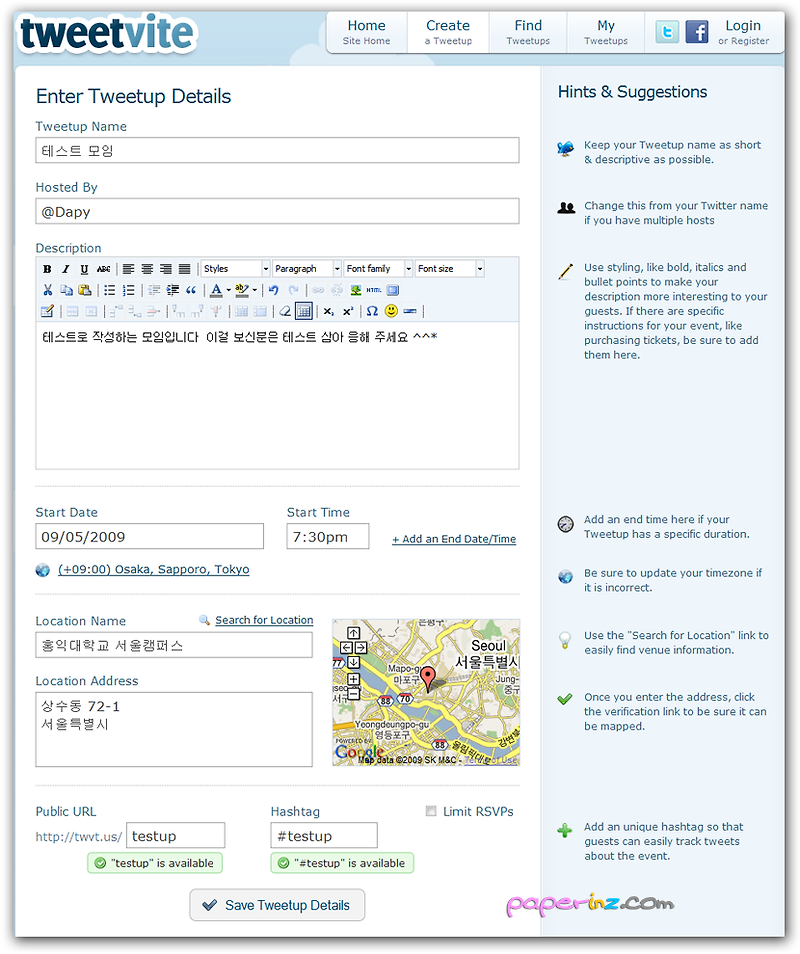Pan the map upward
This screenshot has height=954, width=800.
[353, 633]
